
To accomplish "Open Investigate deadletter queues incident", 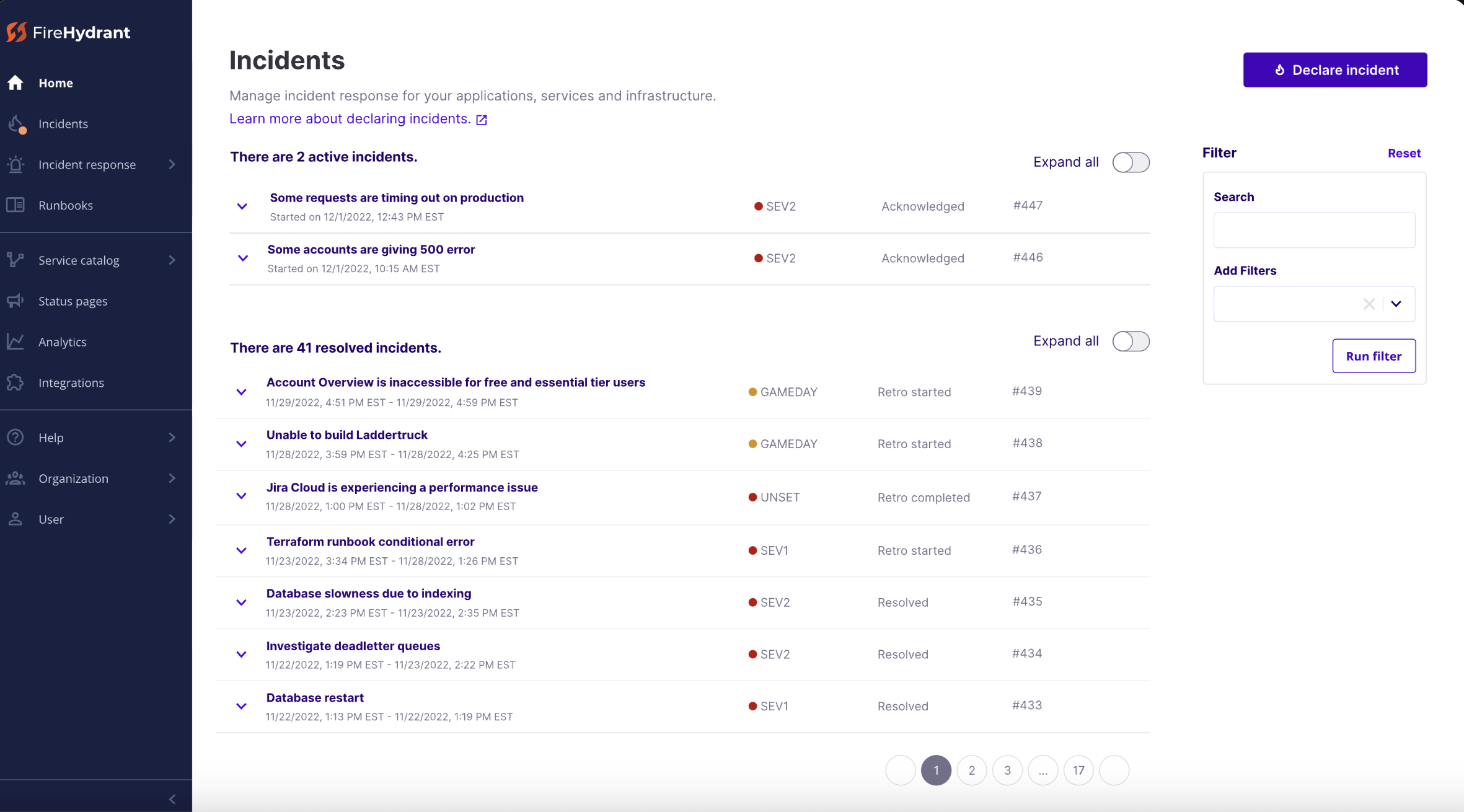I will coord(353,646).
